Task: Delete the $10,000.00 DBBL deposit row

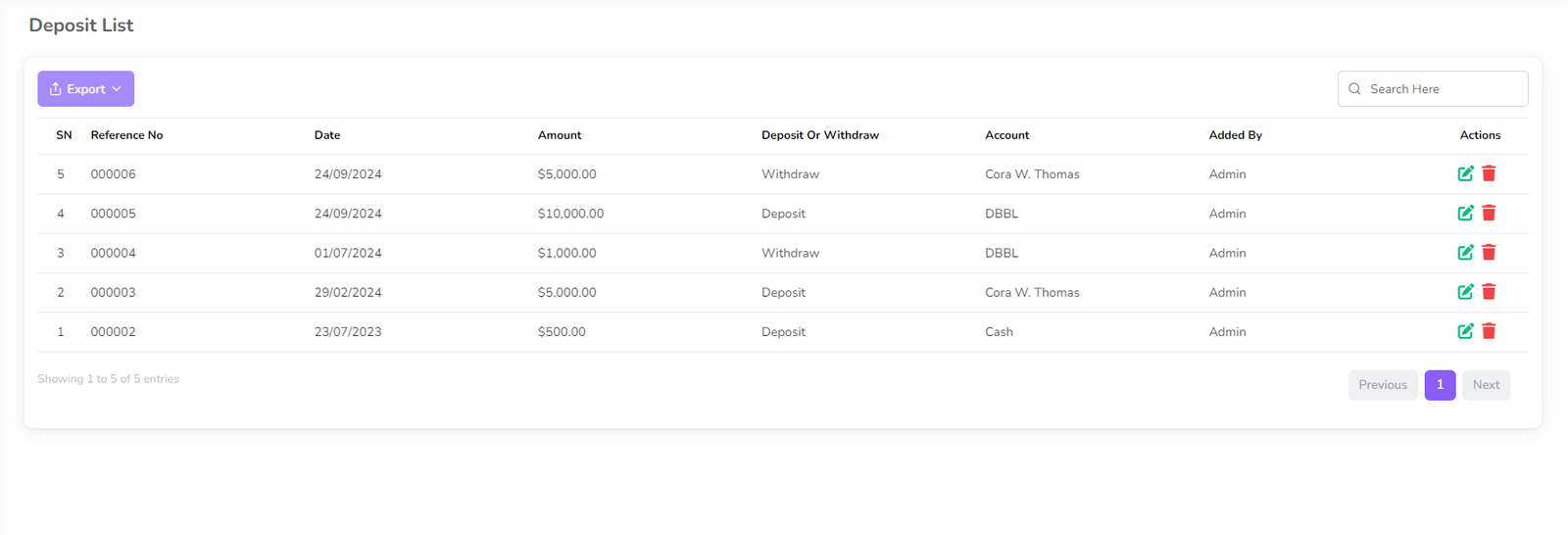Action: point(1489,214)
